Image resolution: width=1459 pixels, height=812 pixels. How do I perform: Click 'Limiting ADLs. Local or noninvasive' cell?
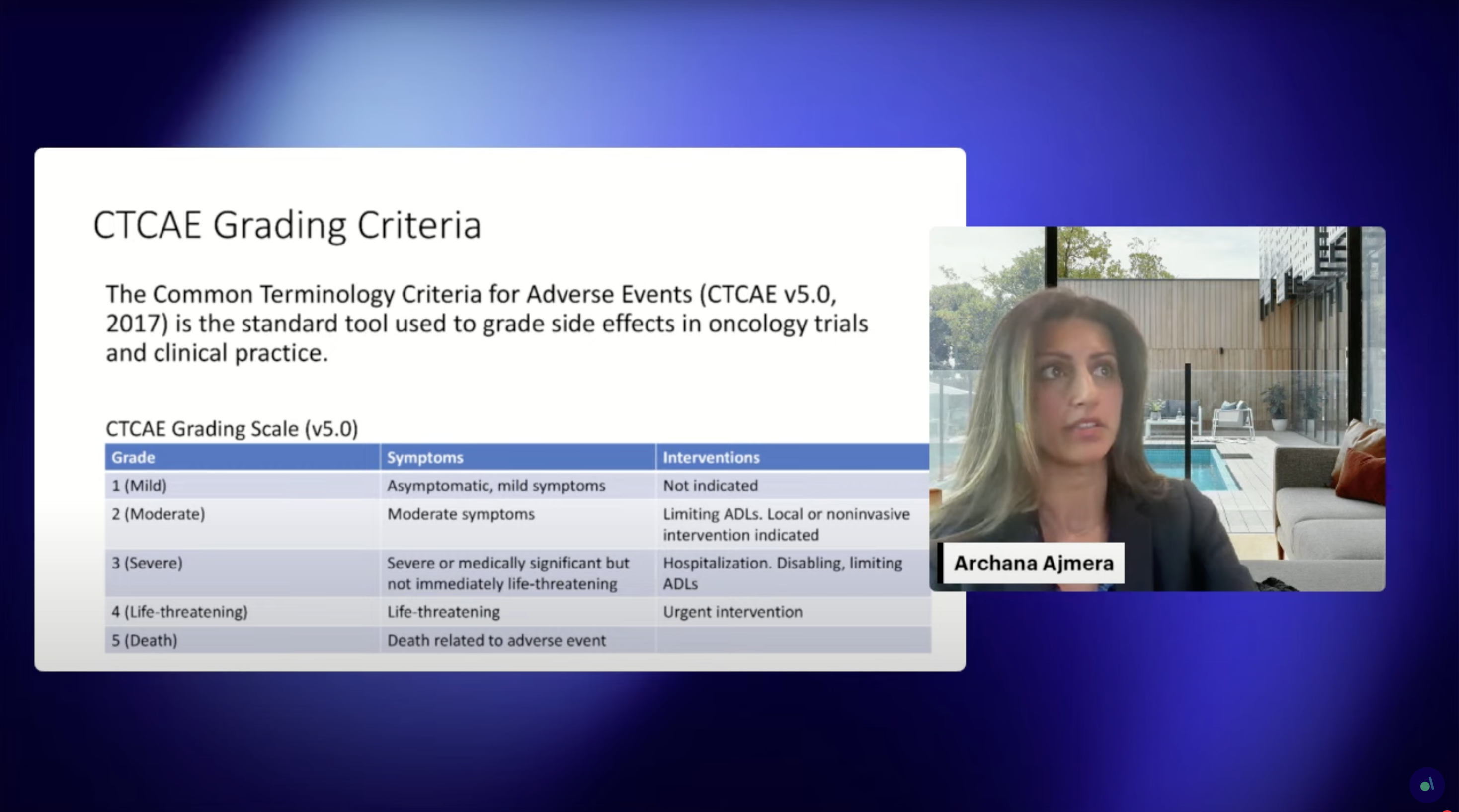pos(793,524)
